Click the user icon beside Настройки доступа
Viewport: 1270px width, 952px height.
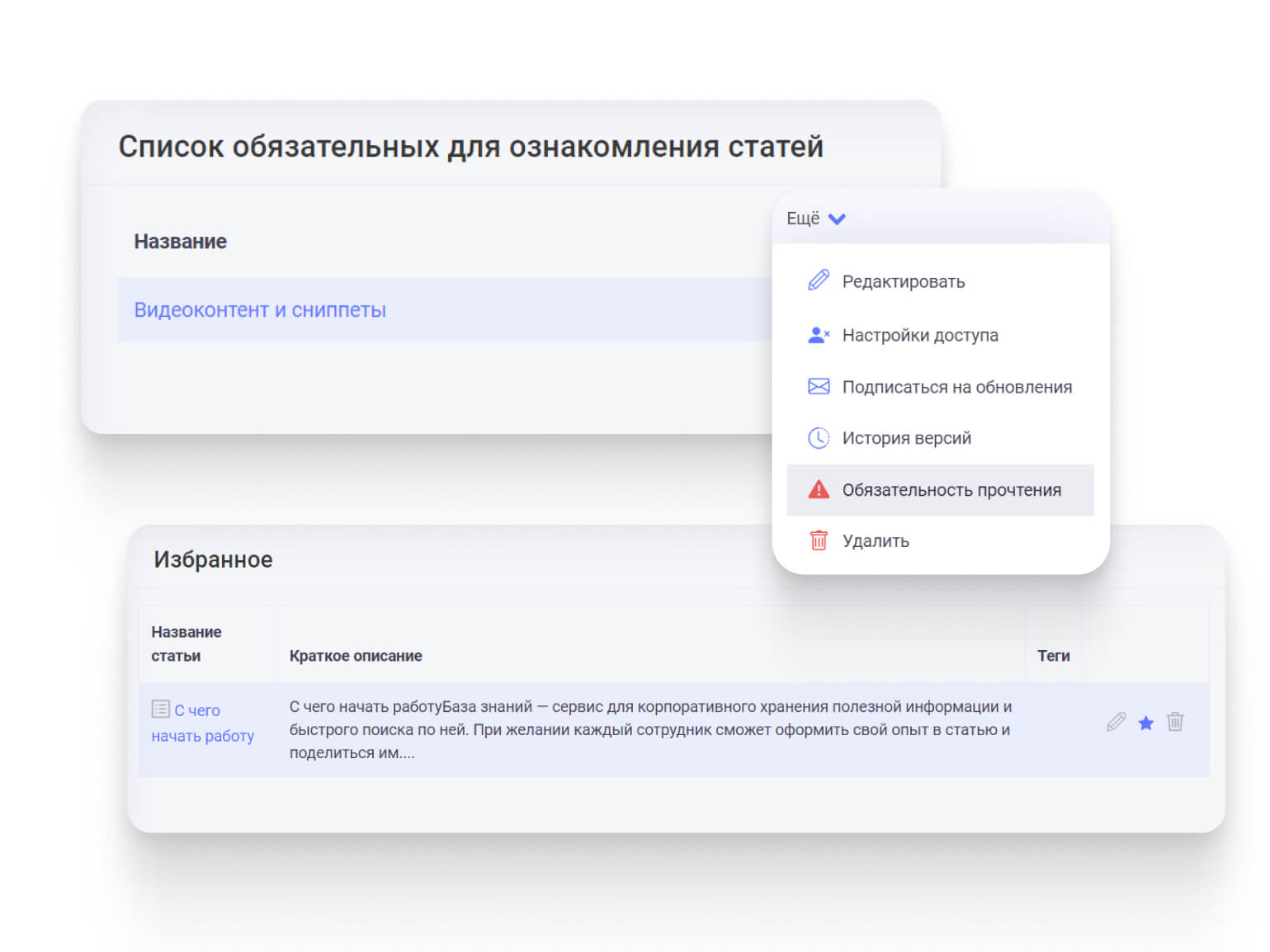point(818,335)
